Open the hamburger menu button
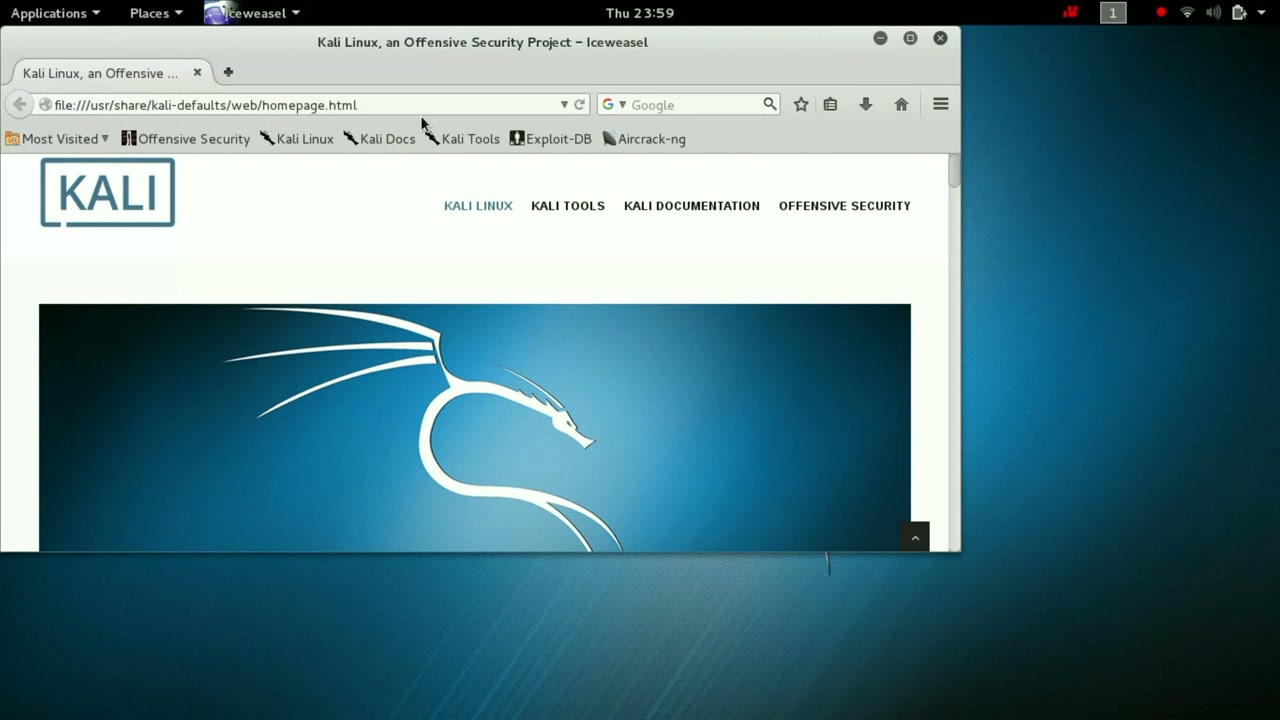The width and height of the screenshot is (1280, 720). [940, 104]
